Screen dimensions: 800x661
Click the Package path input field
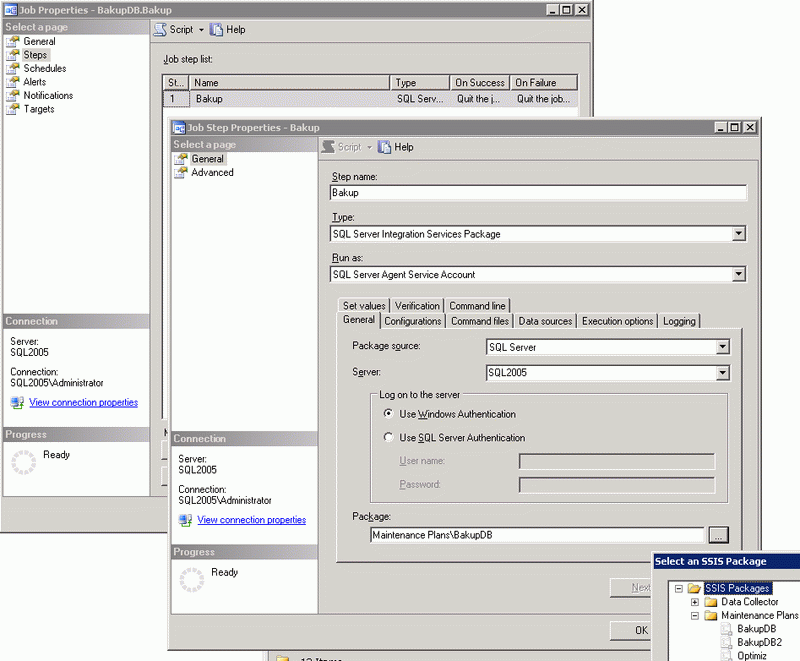pos(536,535)
